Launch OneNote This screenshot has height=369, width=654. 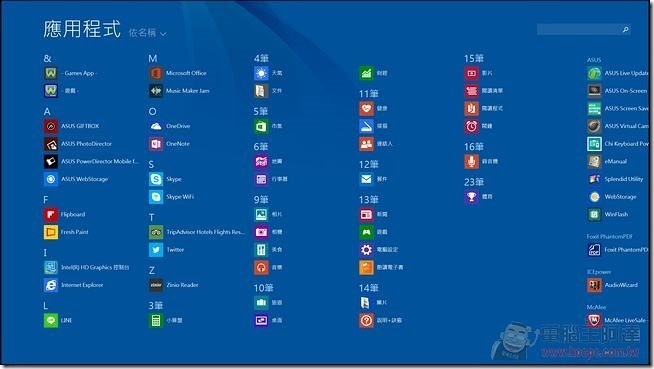(170, 144)
